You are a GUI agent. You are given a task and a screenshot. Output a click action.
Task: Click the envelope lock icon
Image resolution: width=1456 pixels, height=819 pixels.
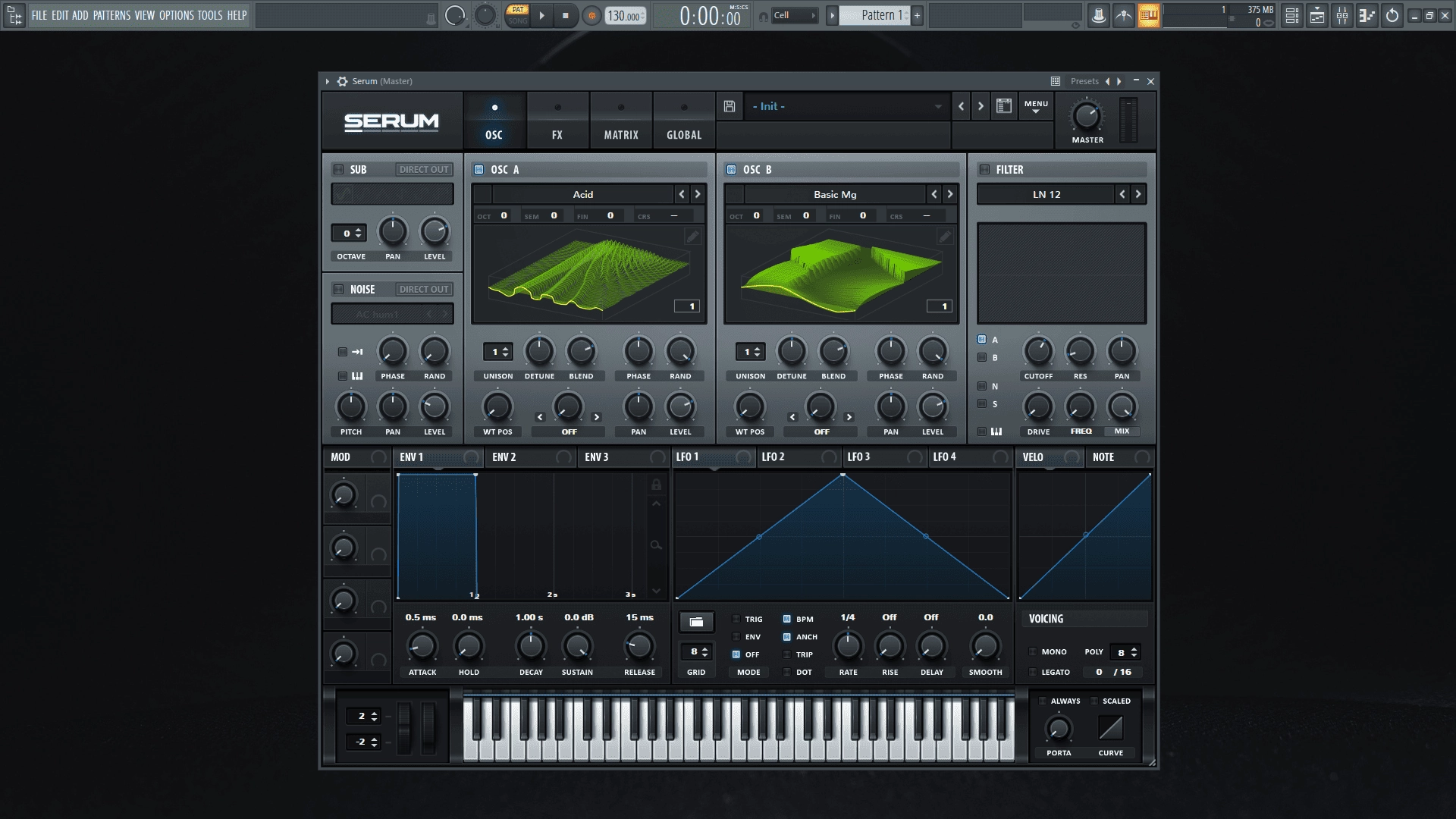pos(657,484)
